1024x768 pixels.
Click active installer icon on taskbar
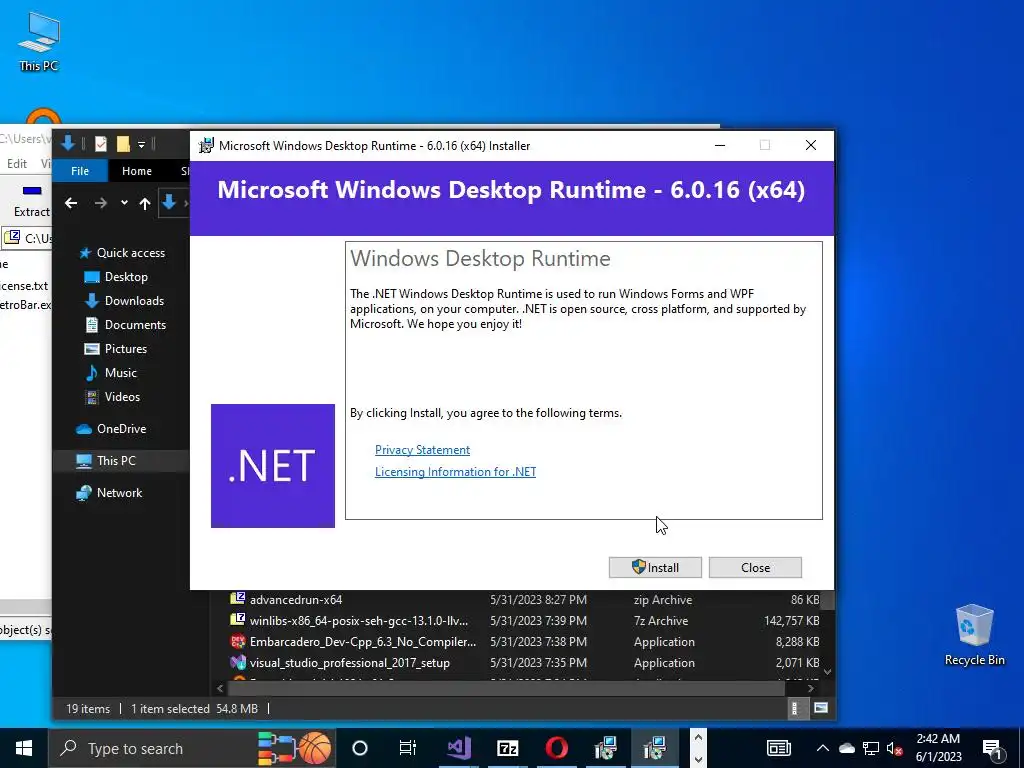coord(654,748)
